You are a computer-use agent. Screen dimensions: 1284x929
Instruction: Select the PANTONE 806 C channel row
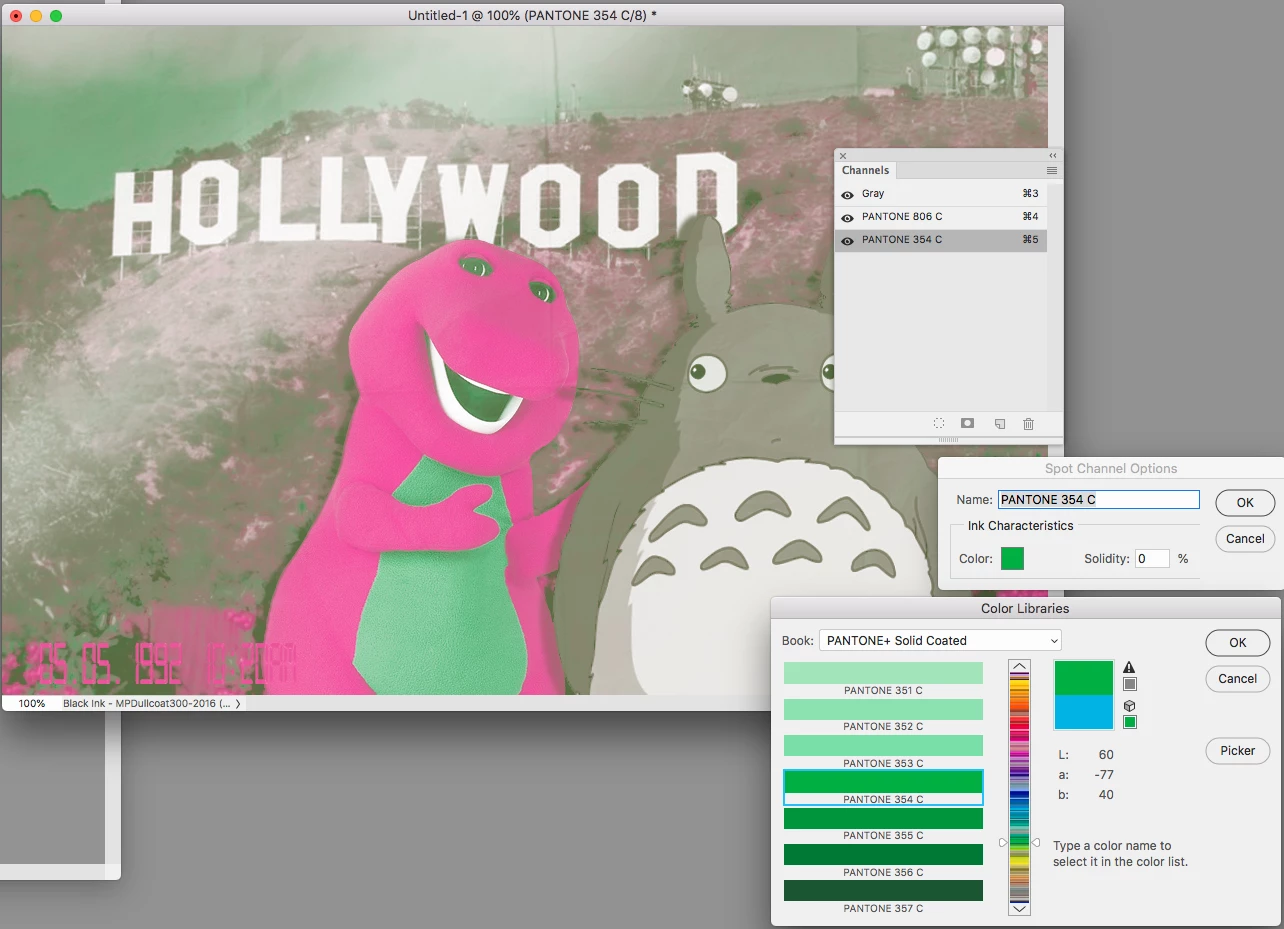(x=941, y=217)
